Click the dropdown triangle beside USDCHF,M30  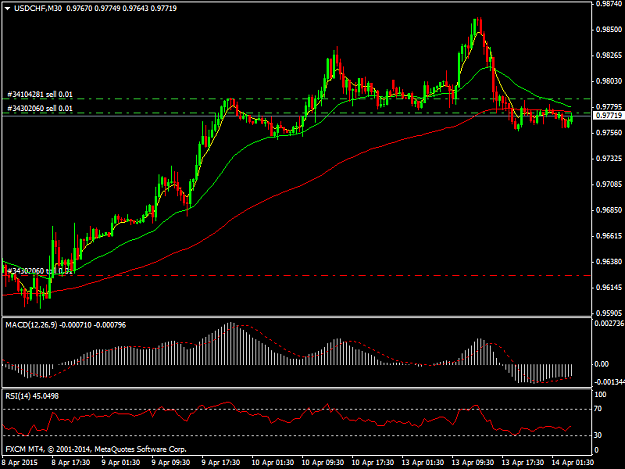click(x=8, y=8)
